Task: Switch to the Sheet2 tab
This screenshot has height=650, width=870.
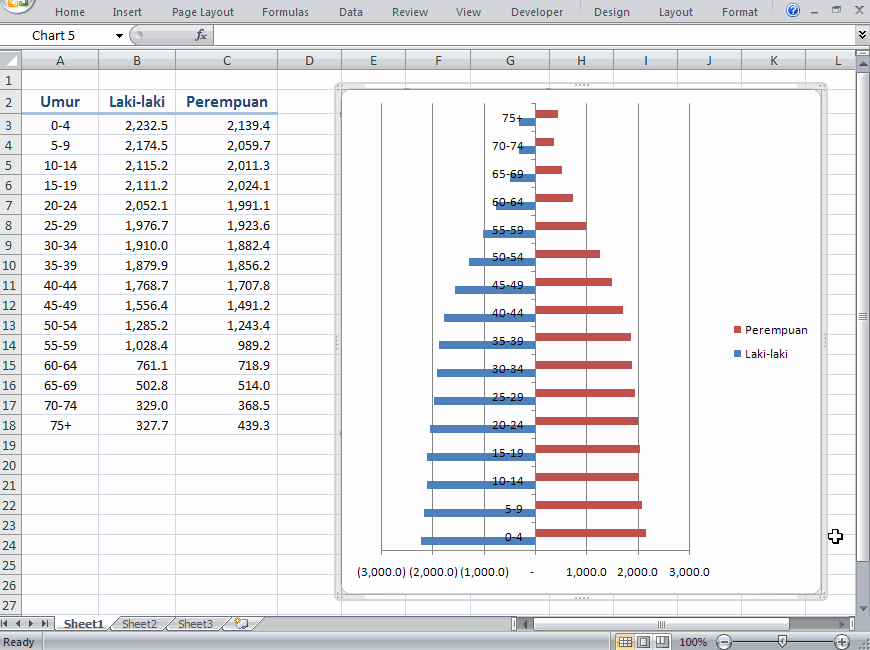Action: pyautogui.click(x=138, y=622)
